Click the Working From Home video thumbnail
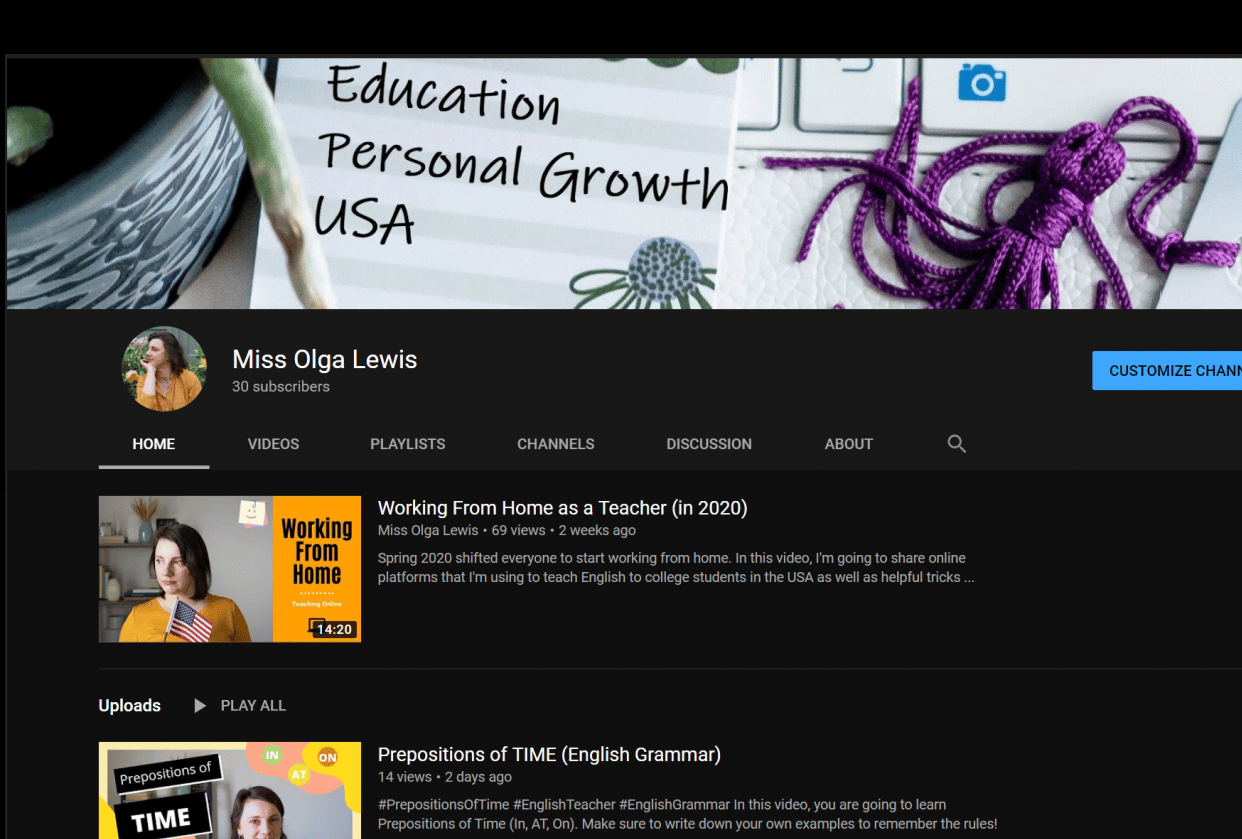 pos(229,568)
